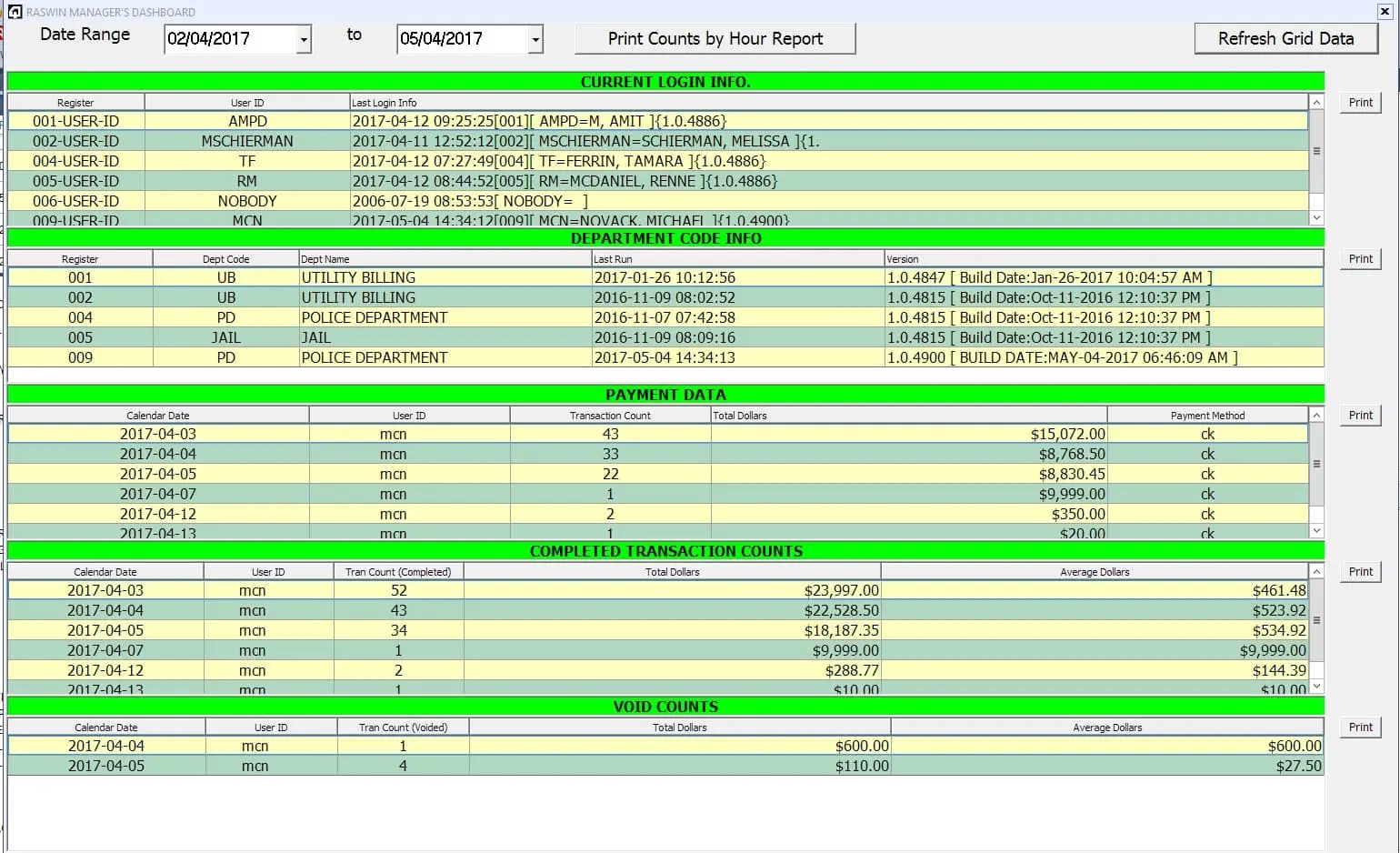Click $288.77 completed total cell
The height and width of the screenshot is (853, 1400).
pyautogui.click(x=672, y=670)
